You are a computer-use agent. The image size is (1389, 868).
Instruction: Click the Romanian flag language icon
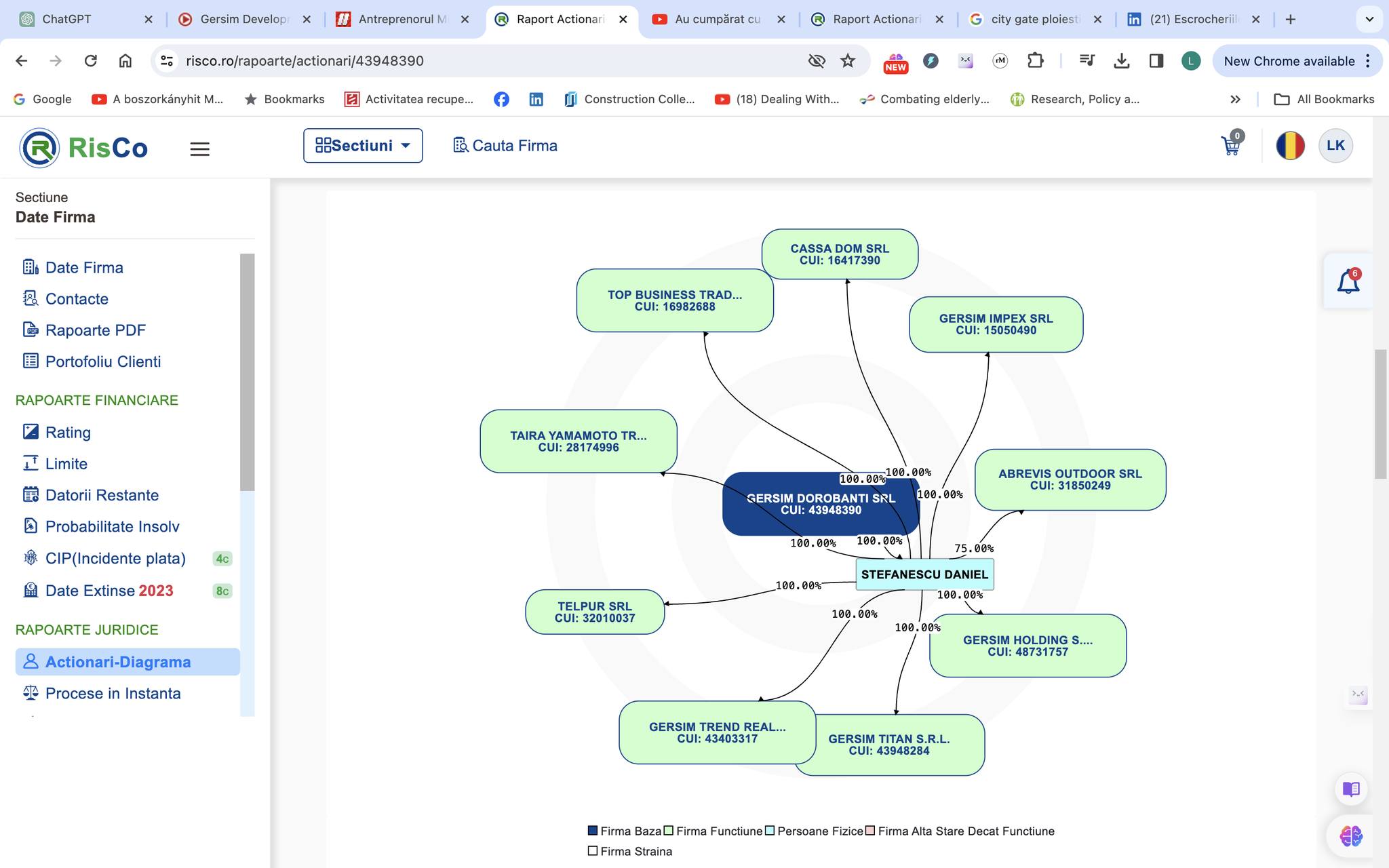(x=1290, y=146)
